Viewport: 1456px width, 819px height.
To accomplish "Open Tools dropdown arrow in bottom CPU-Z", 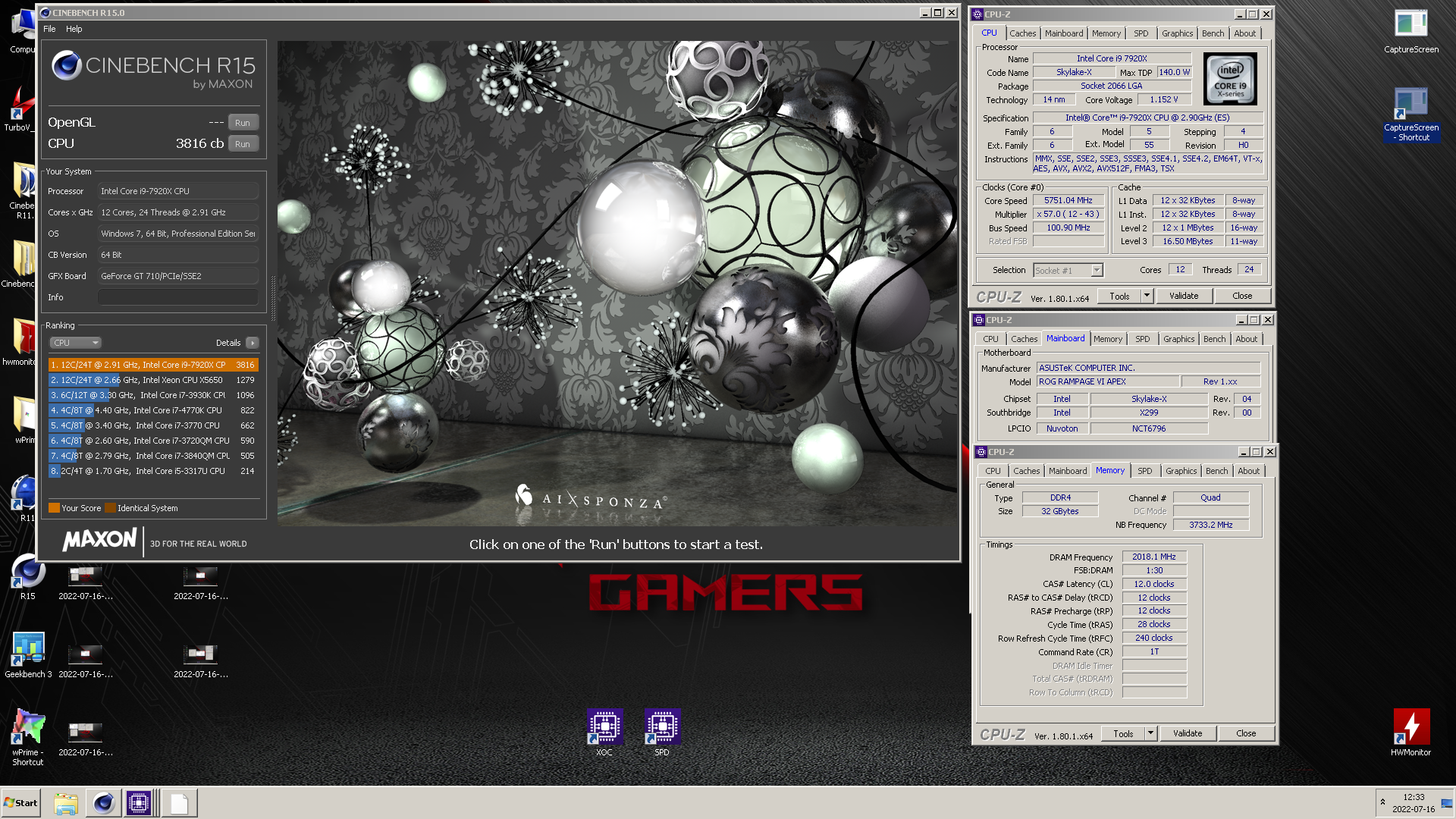I will click(x=1150, y=733).
